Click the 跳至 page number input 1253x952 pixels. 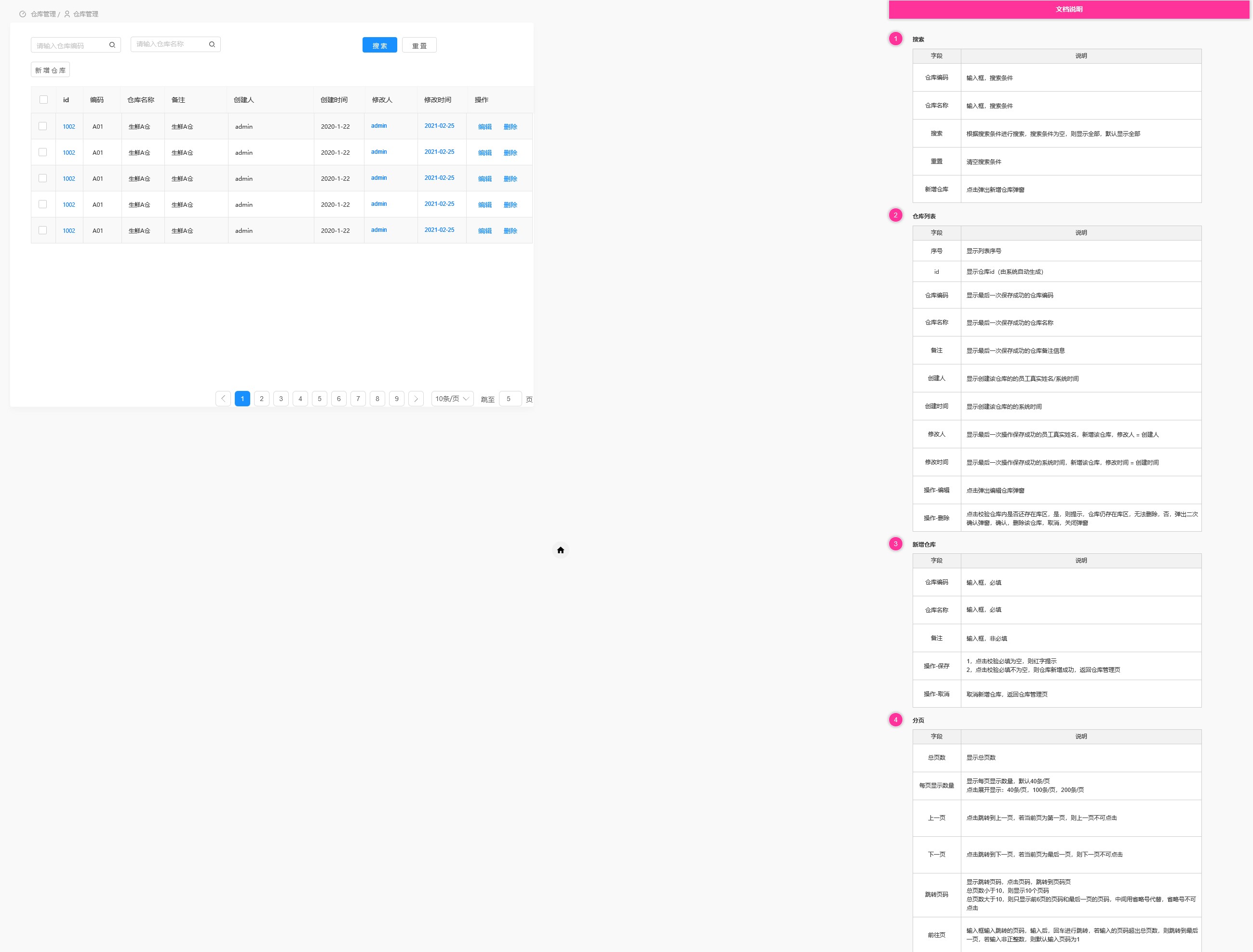pos(510,398)
